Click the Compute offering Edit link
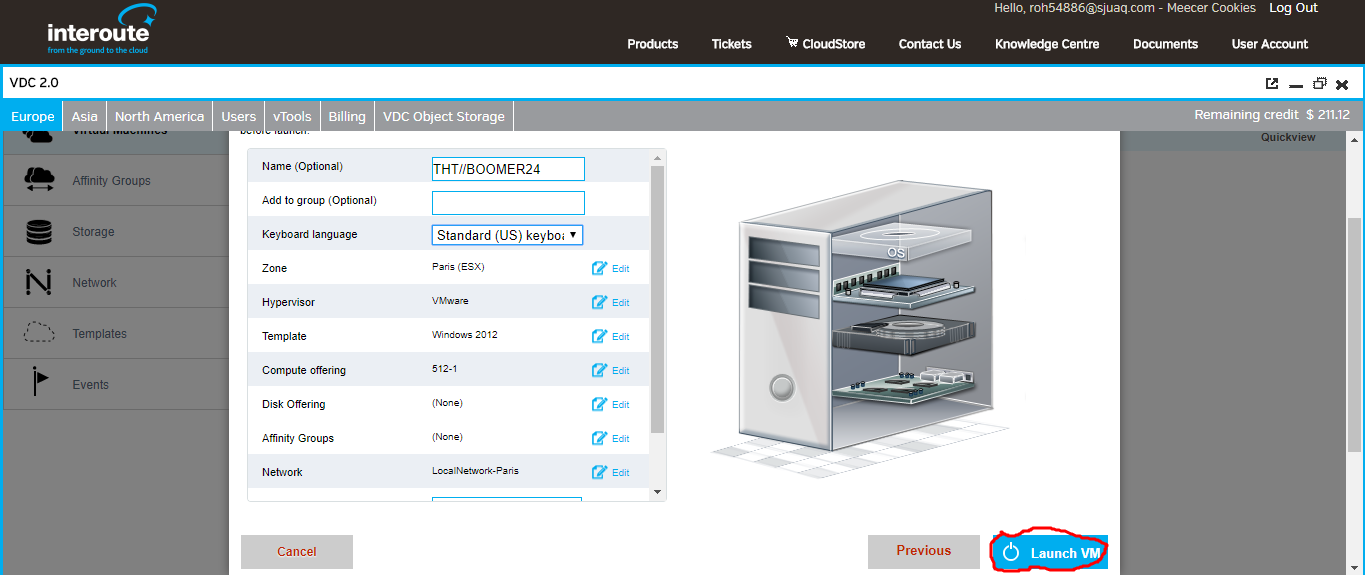The width and height of the screenshot is (1365, 575). [x=621, y=371]
